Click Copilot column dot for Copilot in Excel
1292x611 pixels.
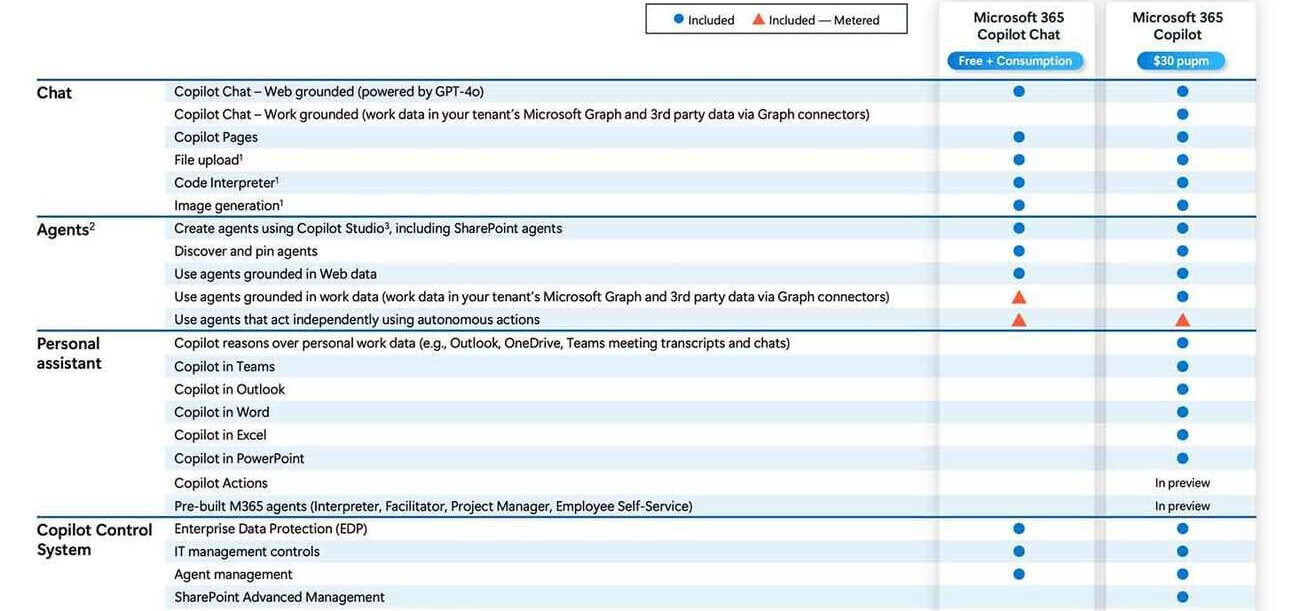[x=1182, y=435]
